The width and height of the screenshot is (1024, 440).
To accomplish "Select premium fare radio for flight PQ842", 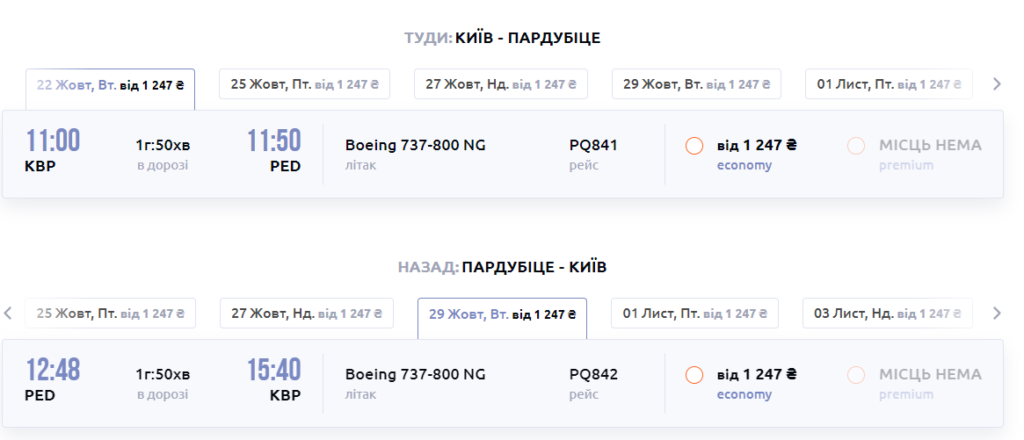I will pyautogui.click(x=855, y=376).
